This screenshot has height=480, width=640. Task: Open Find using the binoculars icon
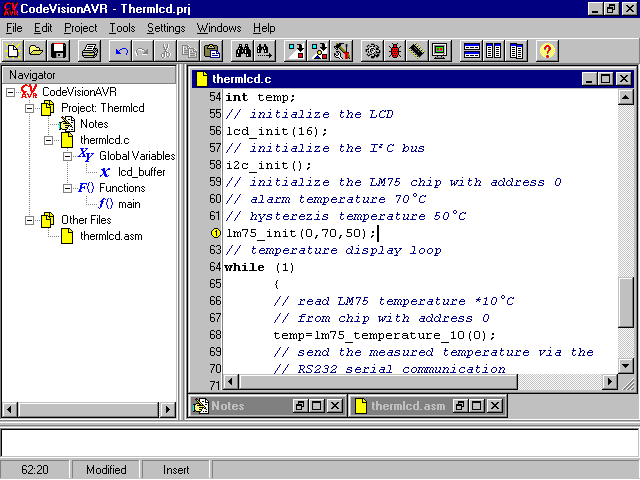tap(242, 51)
